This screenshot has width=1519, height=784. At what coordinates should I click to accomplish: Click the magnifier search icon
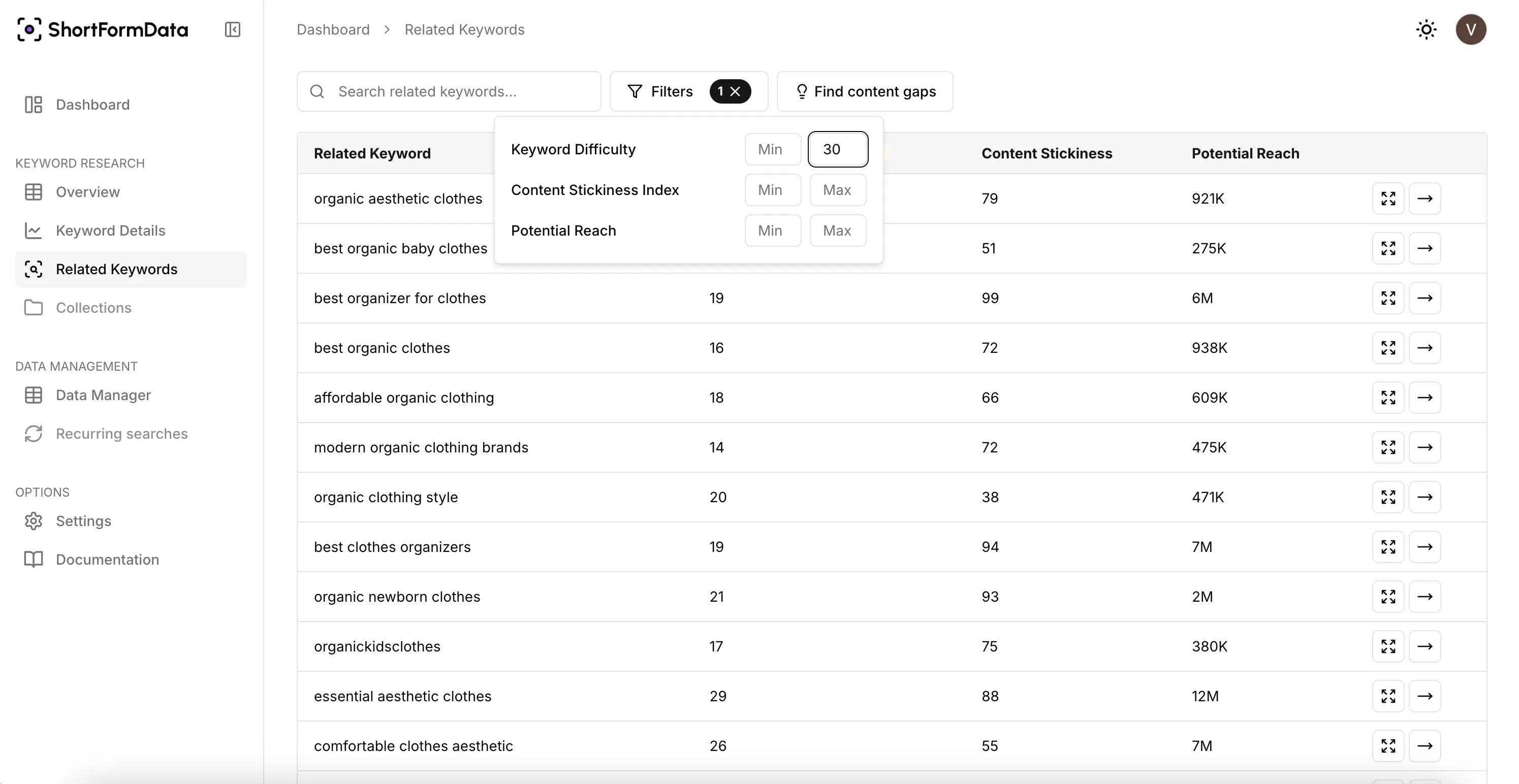click(317, 91)
